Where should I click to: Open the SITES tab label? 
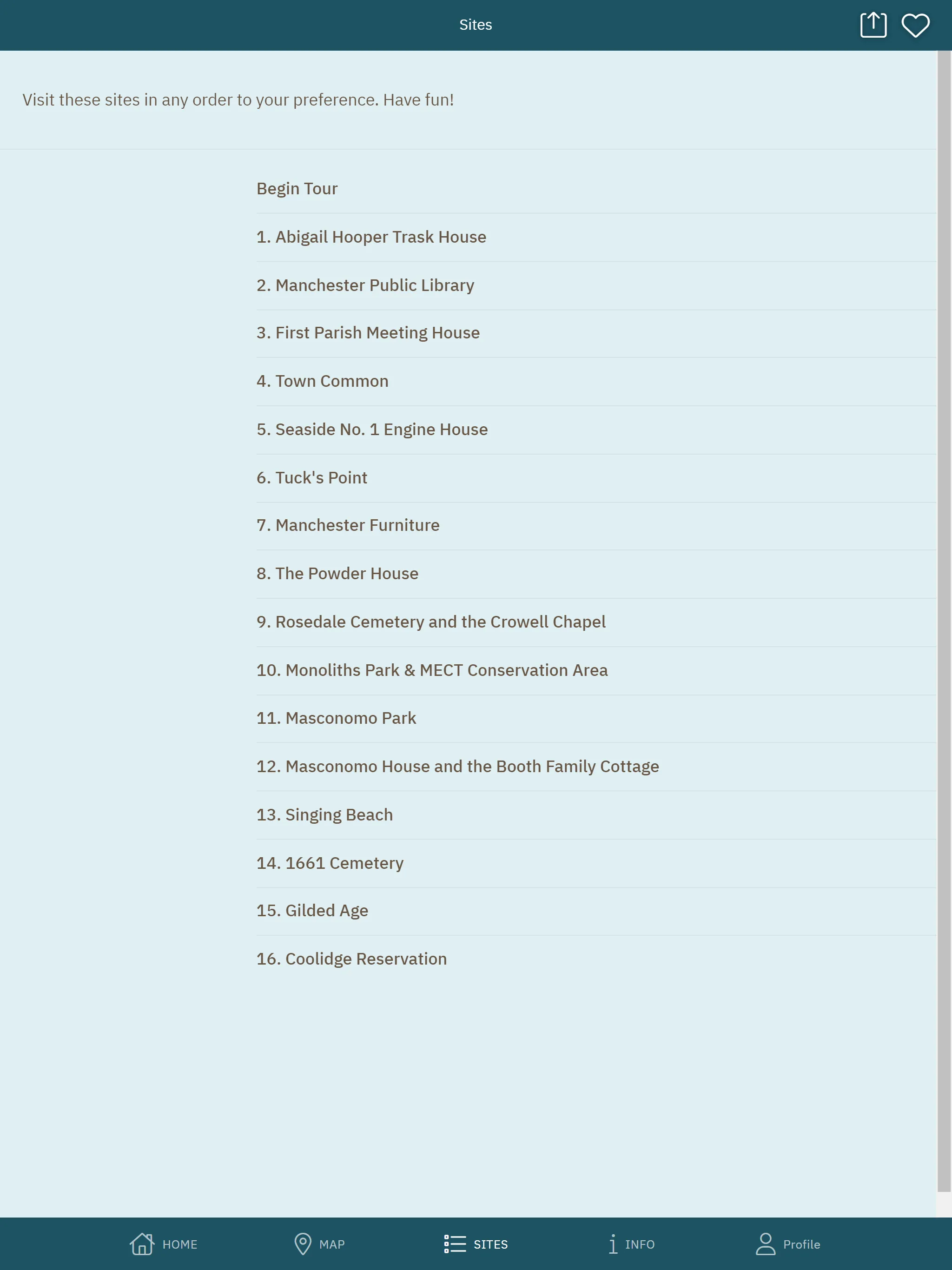click(x=490, y=1243)
